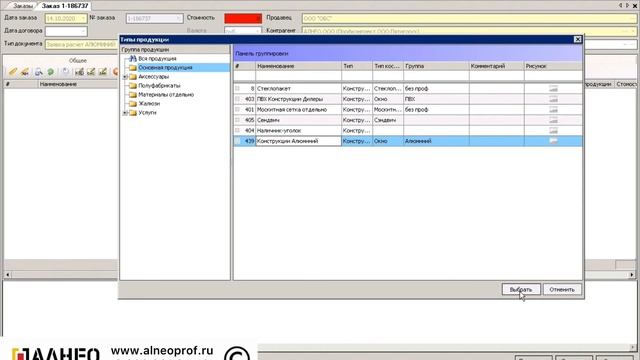Expand the Услуги tree node
The height and width of the screenshot is (360, 640).
125,113
